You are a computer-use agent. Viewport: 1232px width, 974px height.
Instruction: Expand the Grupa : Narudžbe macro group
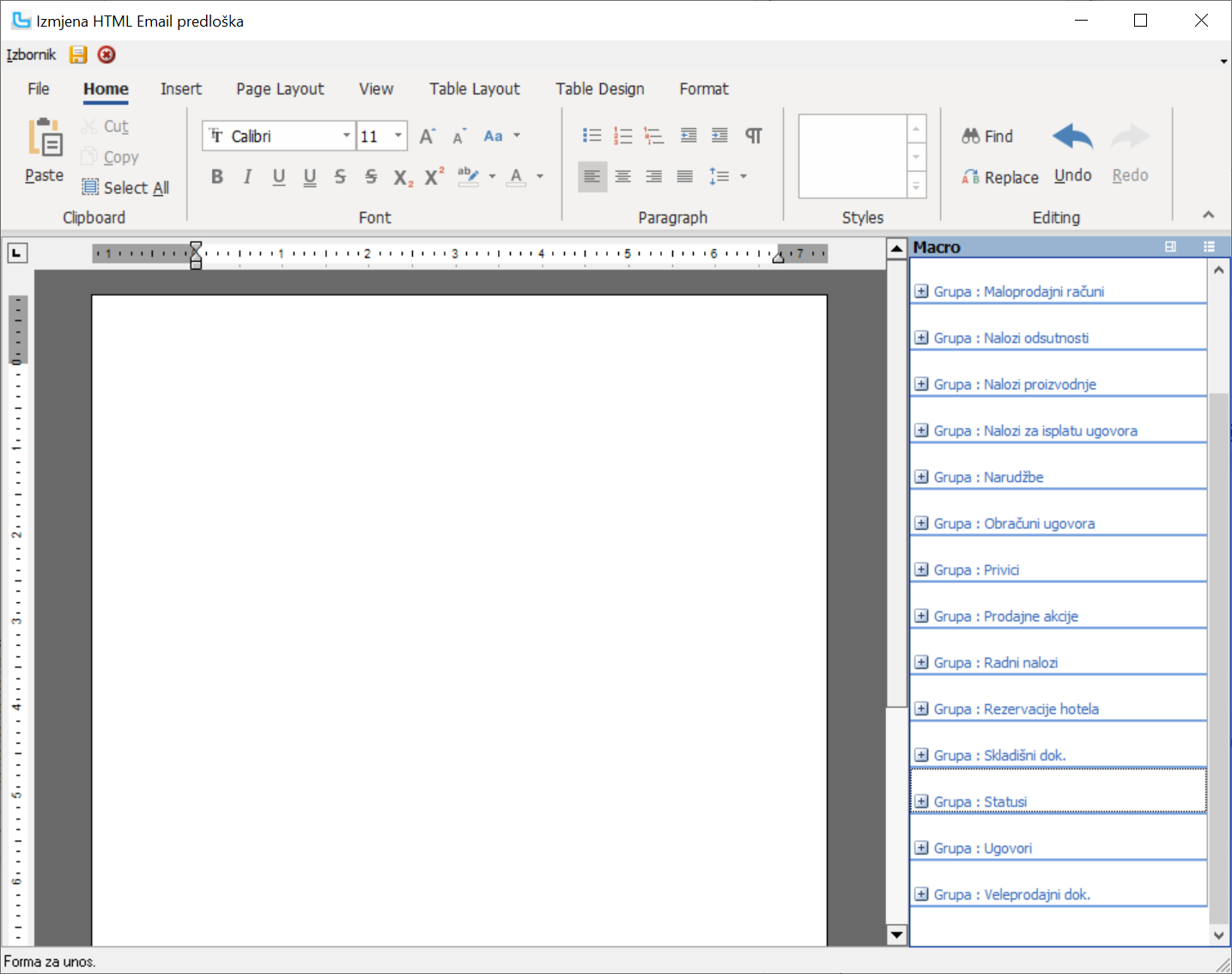pyautogui.click(x=921, y=477)
